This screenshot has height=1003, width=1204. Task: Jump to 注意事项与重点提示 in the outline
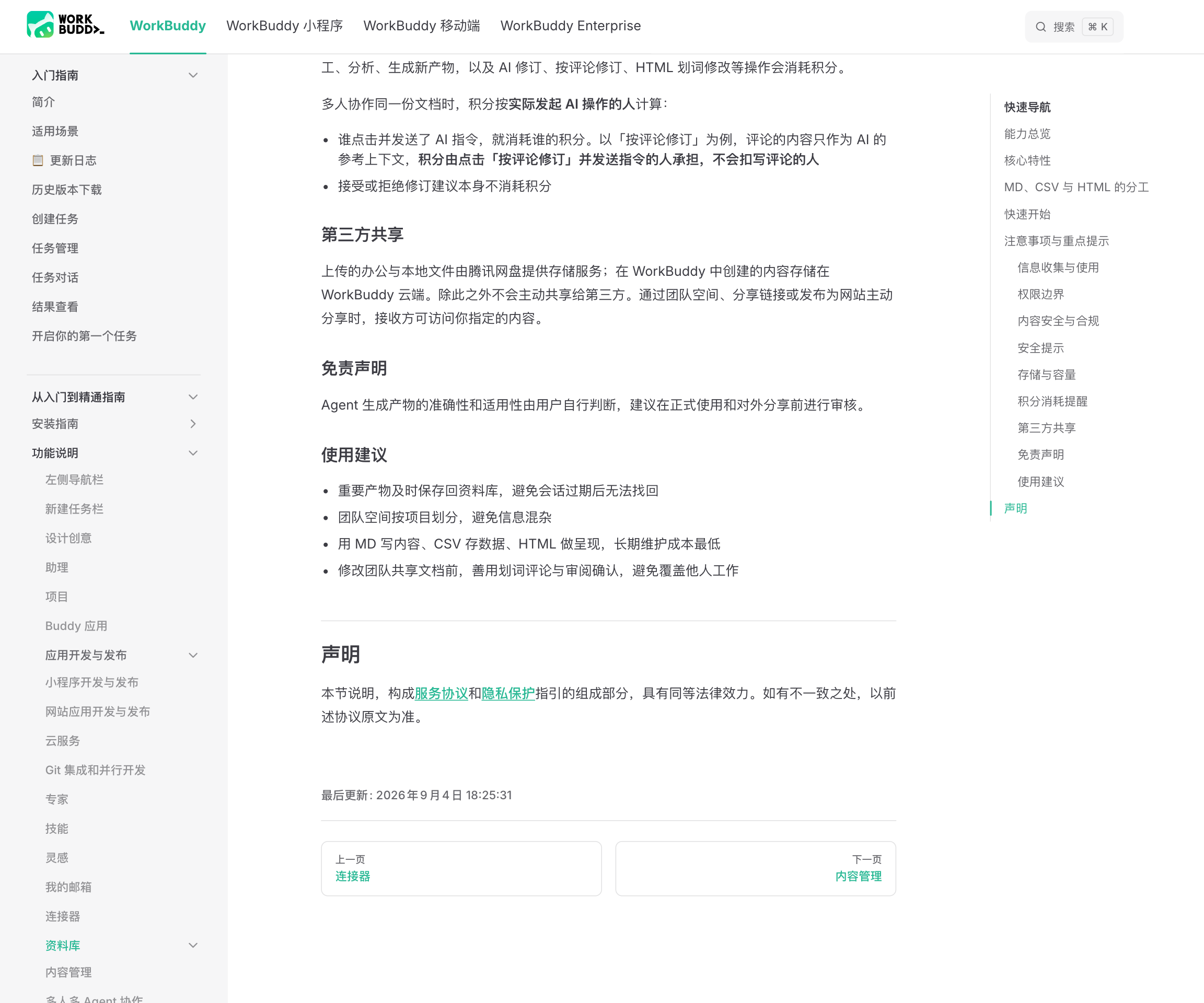(x=1057, y=241)
